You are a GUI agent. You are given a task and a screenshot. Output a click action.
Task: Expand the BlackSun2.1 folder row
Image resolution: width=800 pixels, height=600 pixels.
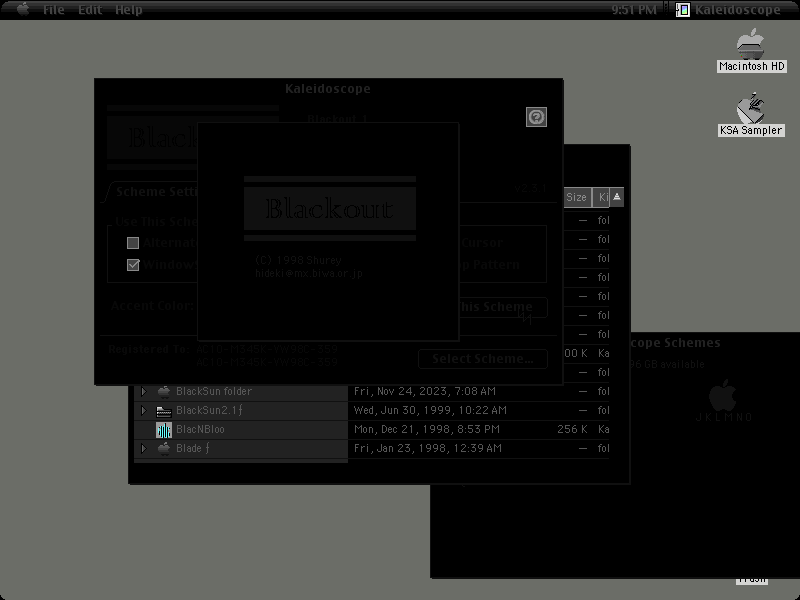(x=143, y=410)
